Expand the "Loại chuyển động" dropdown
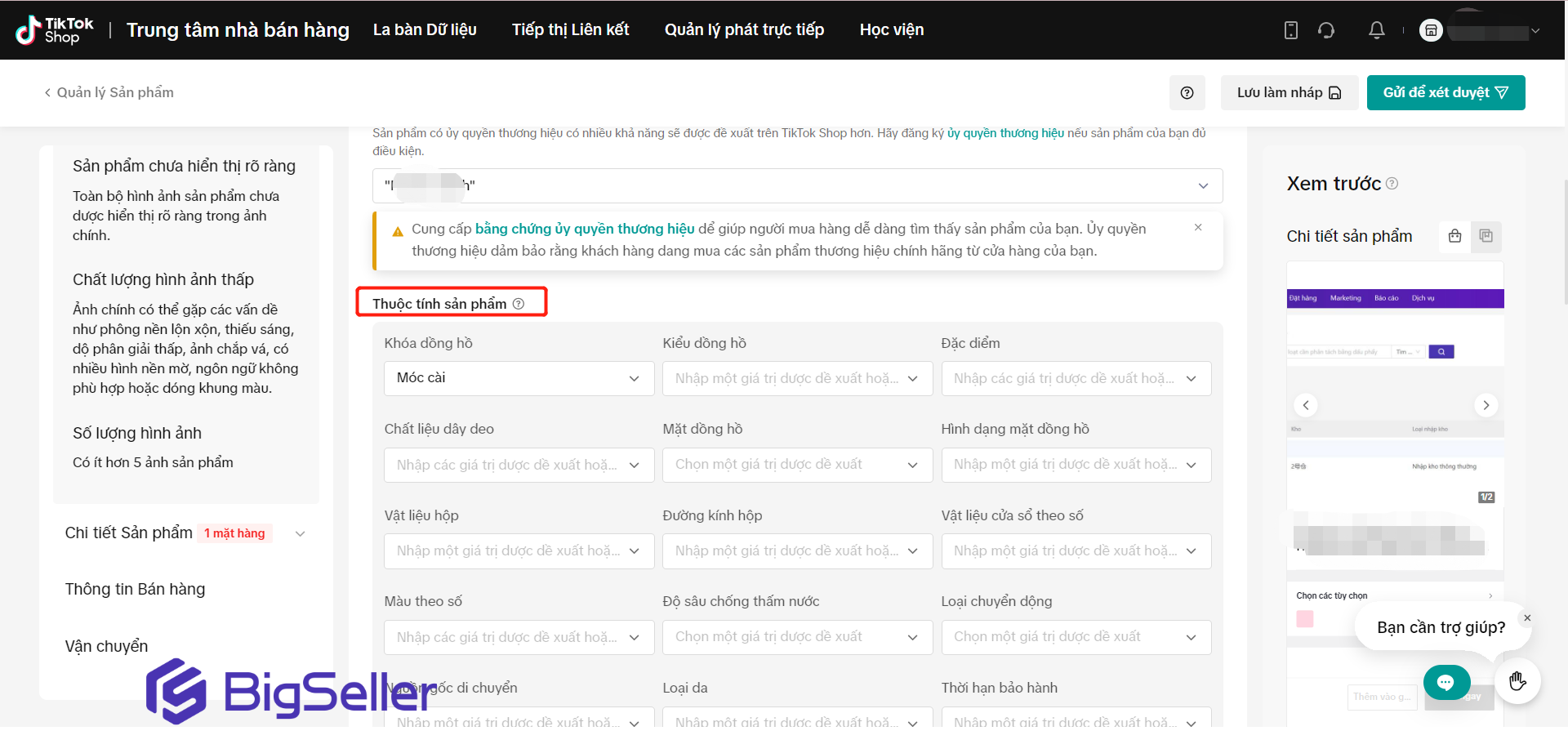1568x731 pixels. 1075,637
